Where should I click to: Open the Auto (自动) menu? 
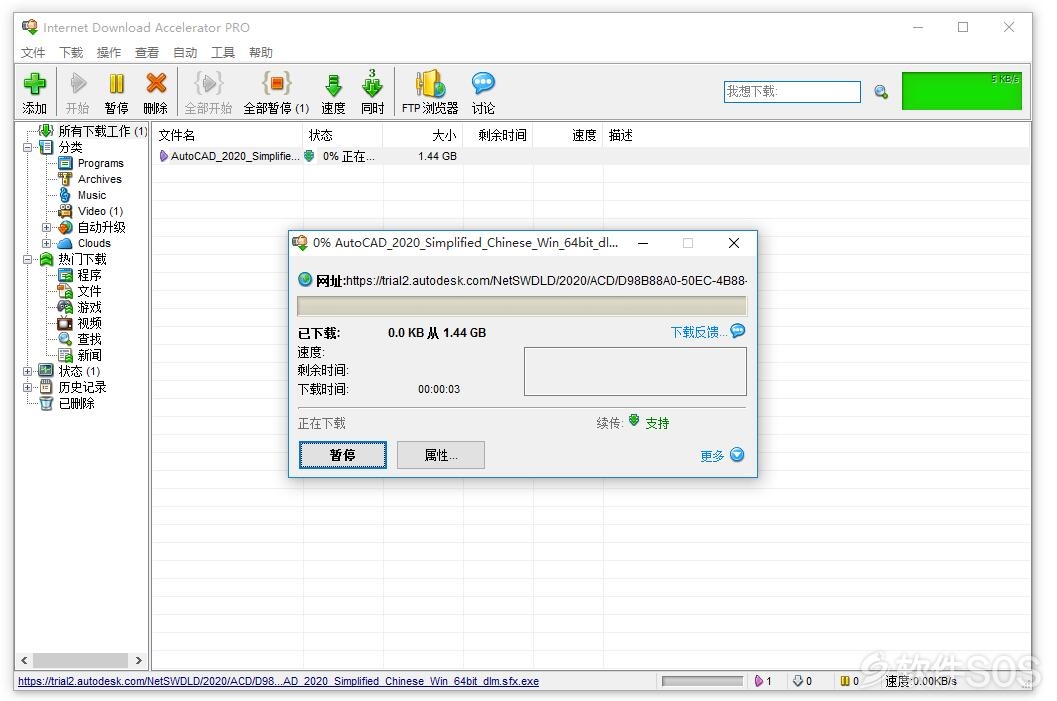pyautogui.click(x=185, y=53)
